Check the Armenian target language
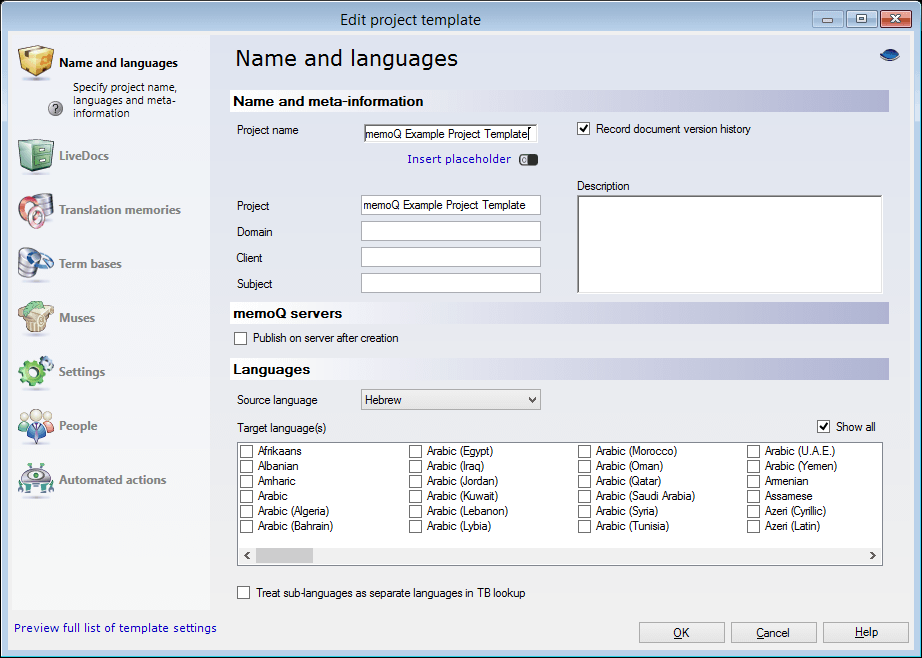 [x=753, y=482]
